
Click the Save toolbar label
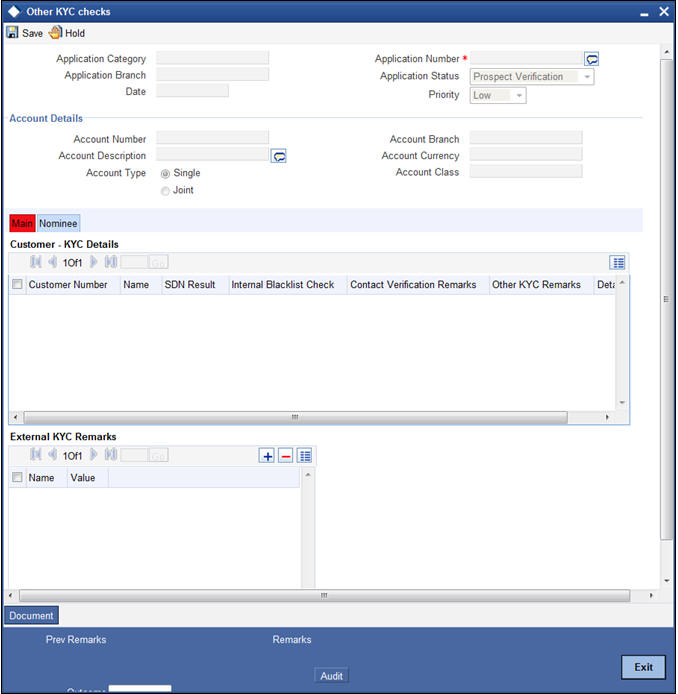coord(33,33)
